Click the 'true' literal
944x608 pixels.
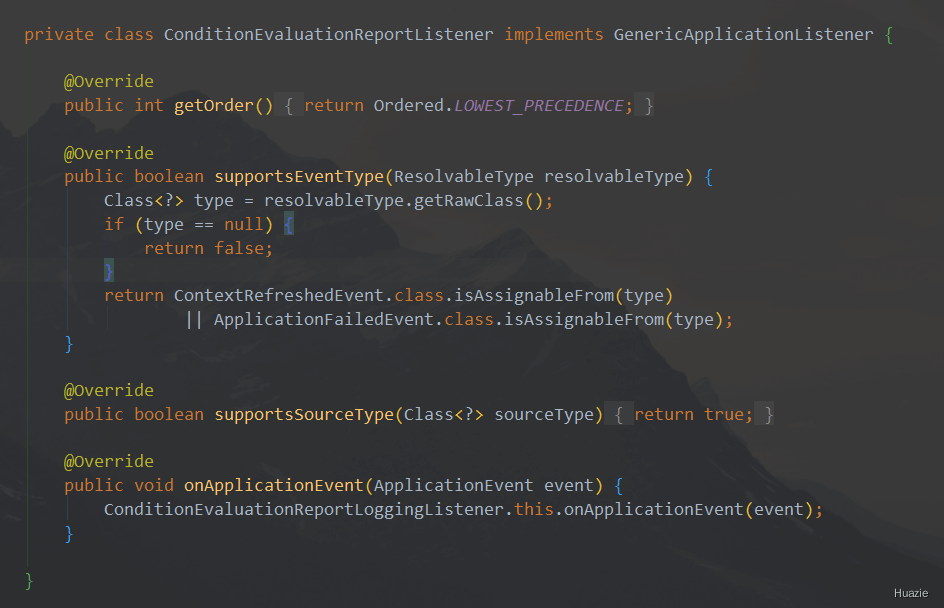tap(723, 414)
